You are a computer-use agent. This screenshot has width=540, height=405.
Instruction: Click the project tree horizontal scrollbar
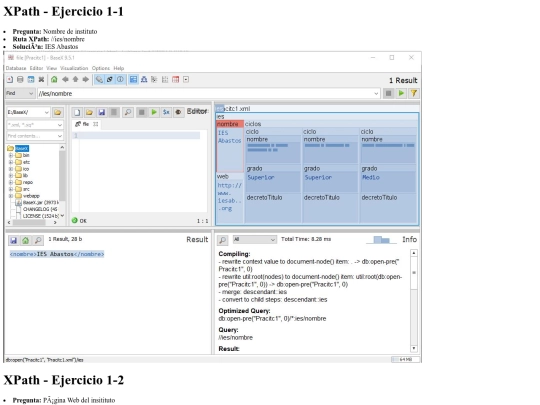32,222
